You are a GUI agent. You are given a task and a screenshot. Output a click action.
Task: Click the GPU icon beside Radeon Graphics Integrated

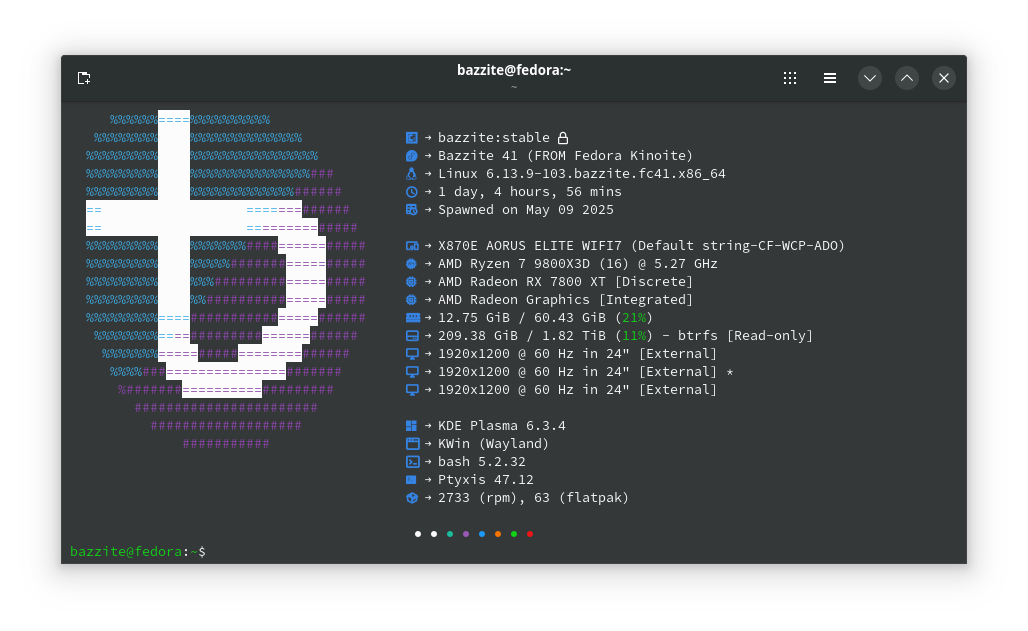(412, 300)
